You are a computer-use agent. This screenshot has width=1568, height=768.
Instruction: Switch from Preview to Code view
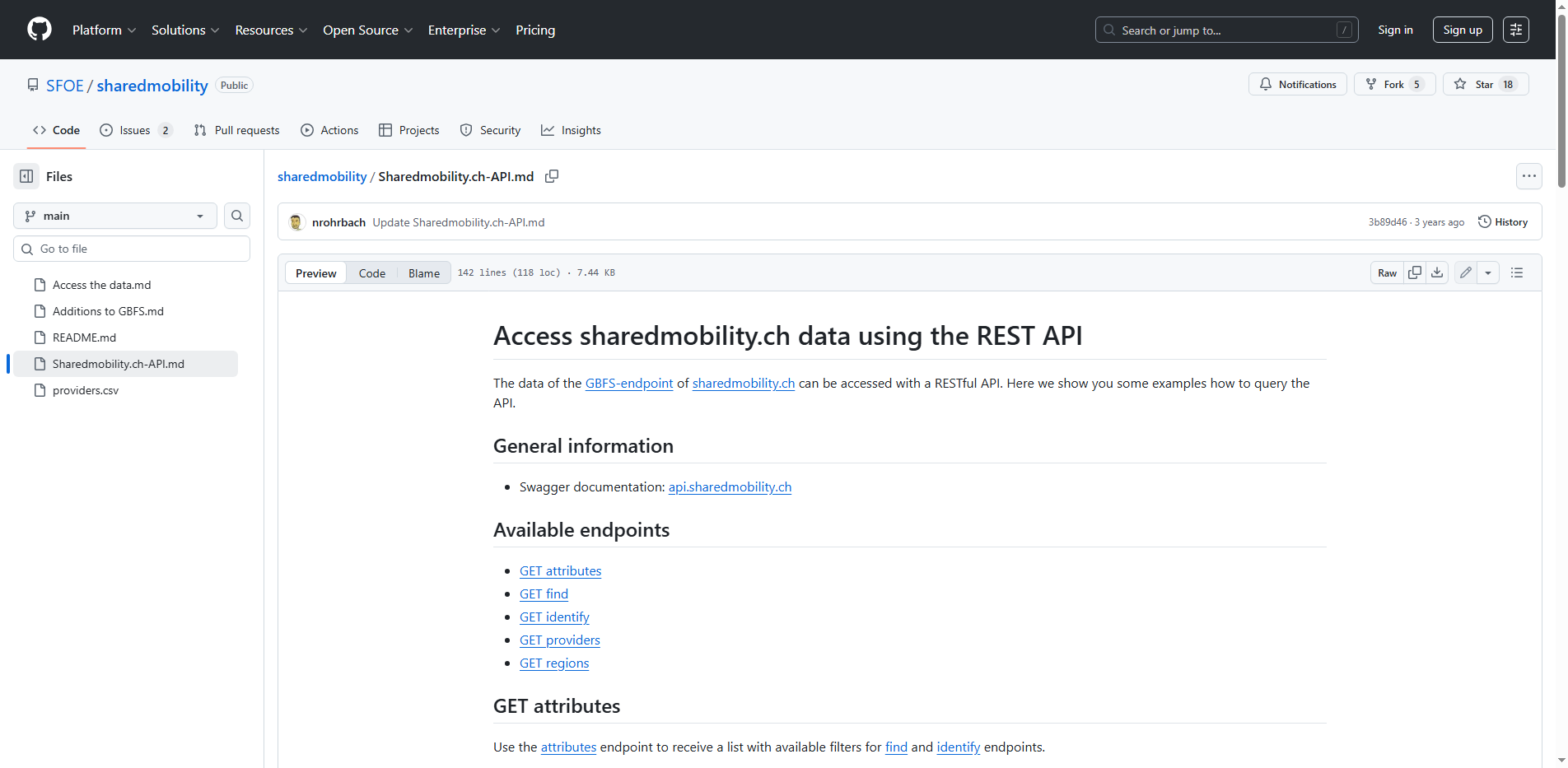[372, 272]
